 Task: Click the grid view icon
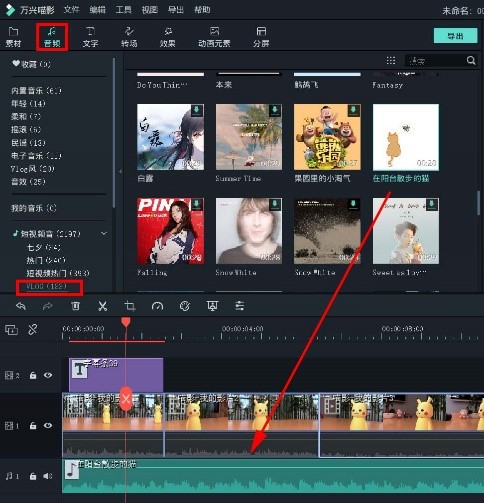point(391,61)
